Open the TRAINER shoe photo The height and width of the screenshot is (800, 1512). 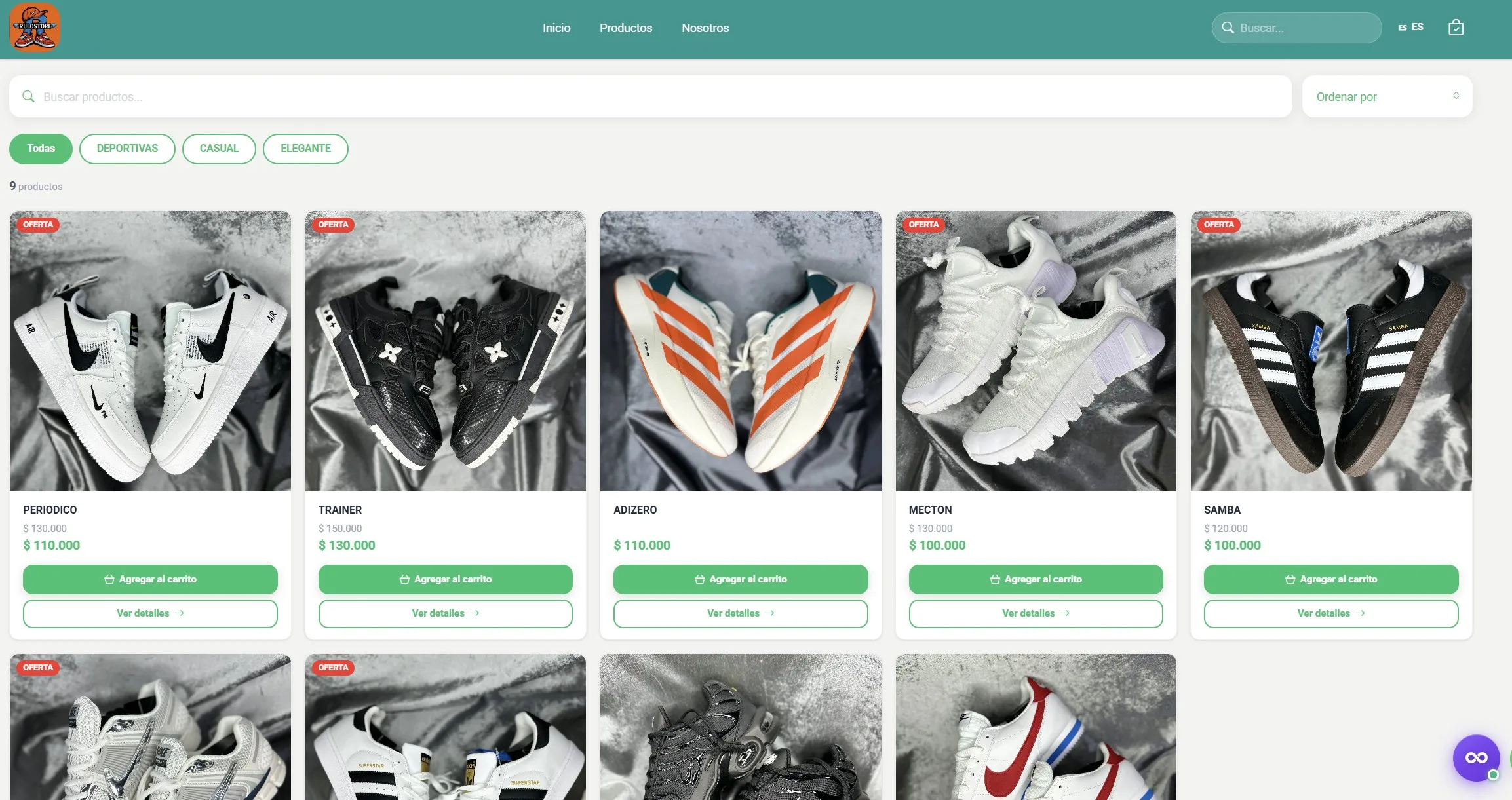click(446, 351)
